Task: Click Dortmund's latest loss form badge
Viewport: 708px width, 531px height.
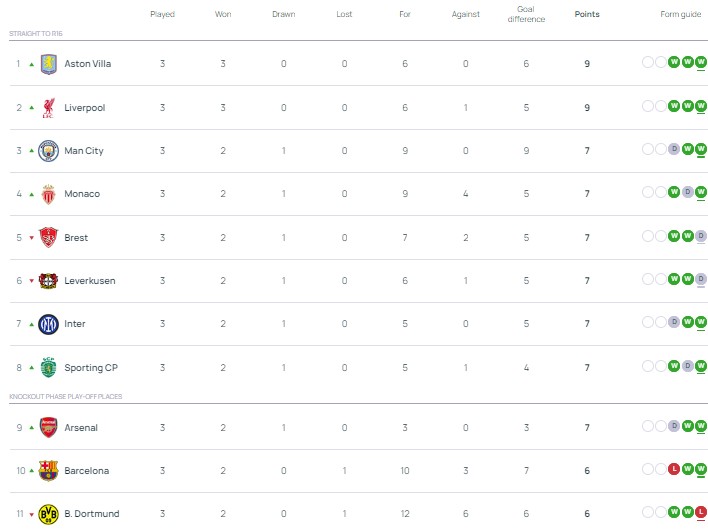Action: click(701, 514)
